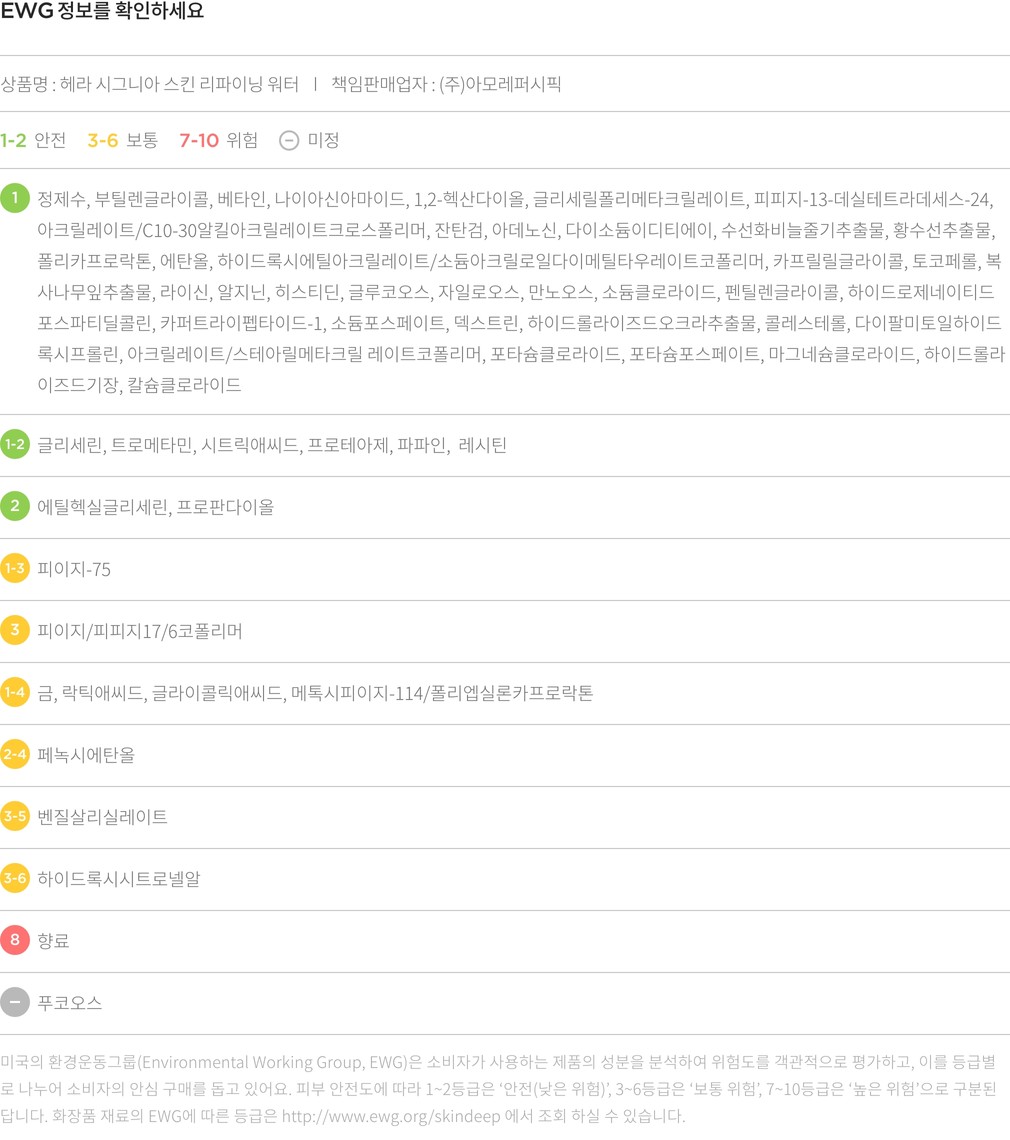Click the EWG 정보를 확인하세요 heading
The width and height of the screenshot is (1010, 1140).
[x=102, y=13]
